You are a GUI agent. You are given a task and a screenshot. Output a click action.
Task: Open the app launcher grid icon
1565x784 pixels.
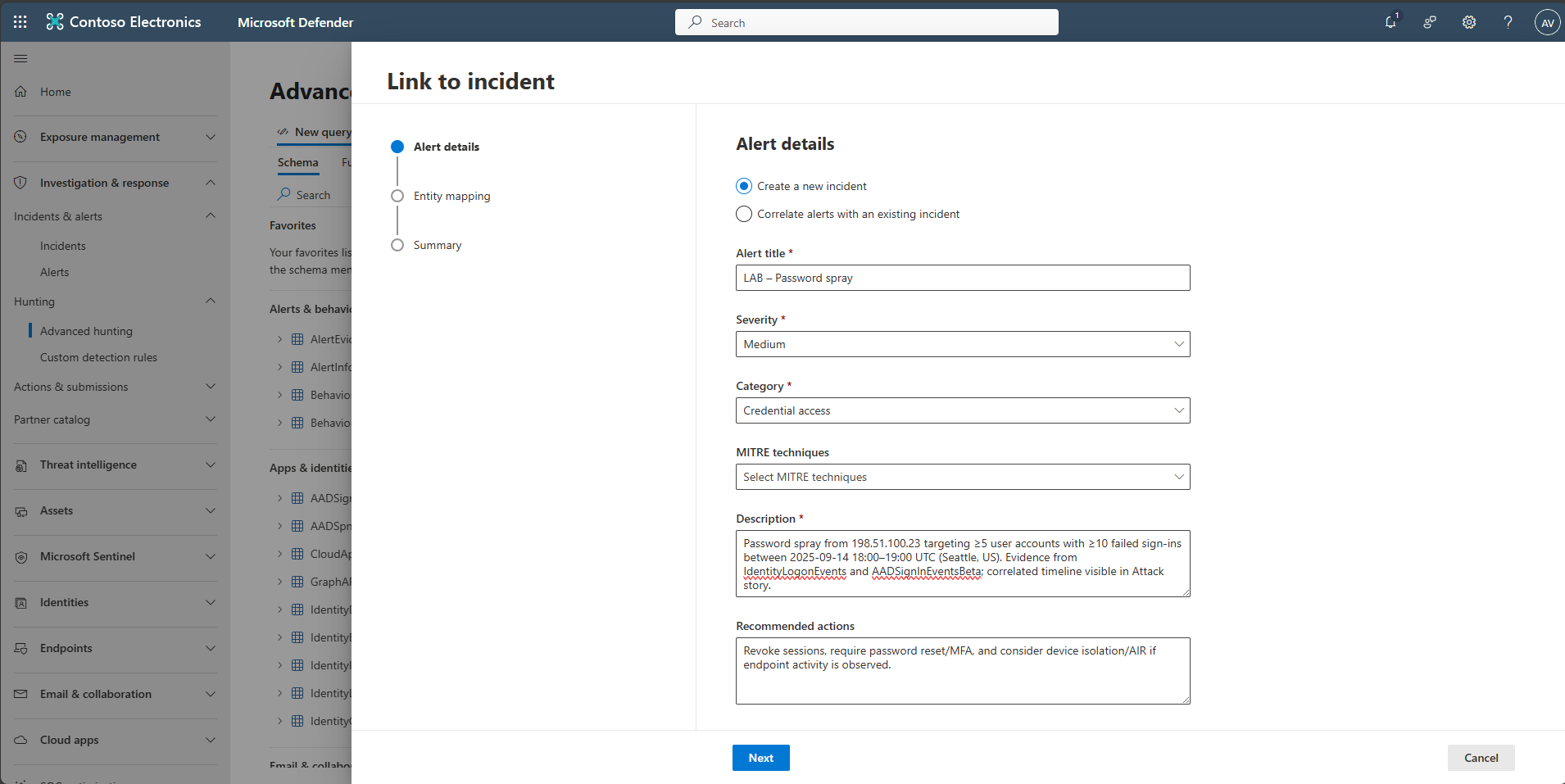[x=20, y=22]
